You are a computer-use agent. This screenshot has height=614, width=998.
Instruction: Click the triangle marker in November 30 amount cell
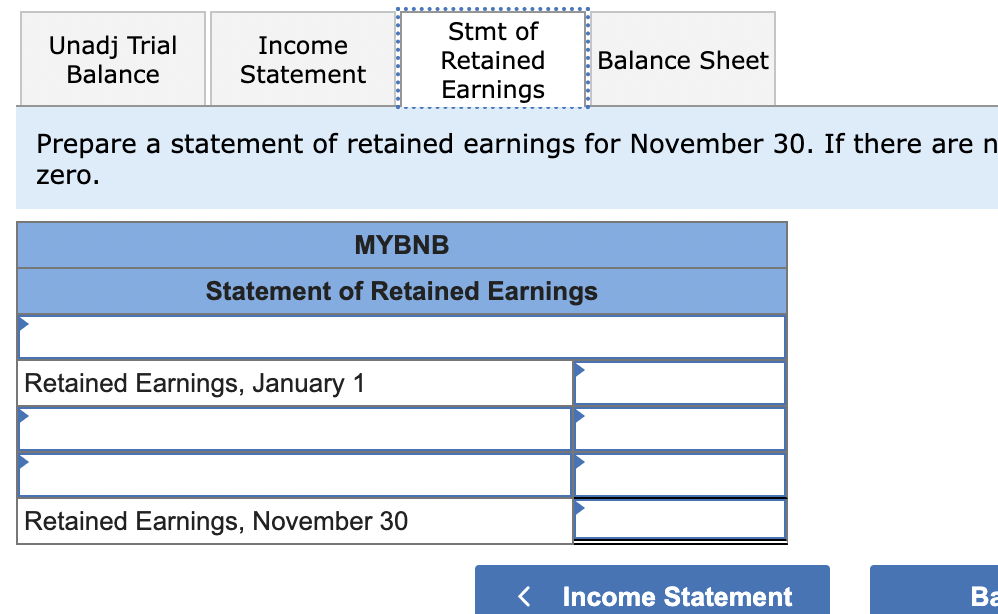pos(580,508)
